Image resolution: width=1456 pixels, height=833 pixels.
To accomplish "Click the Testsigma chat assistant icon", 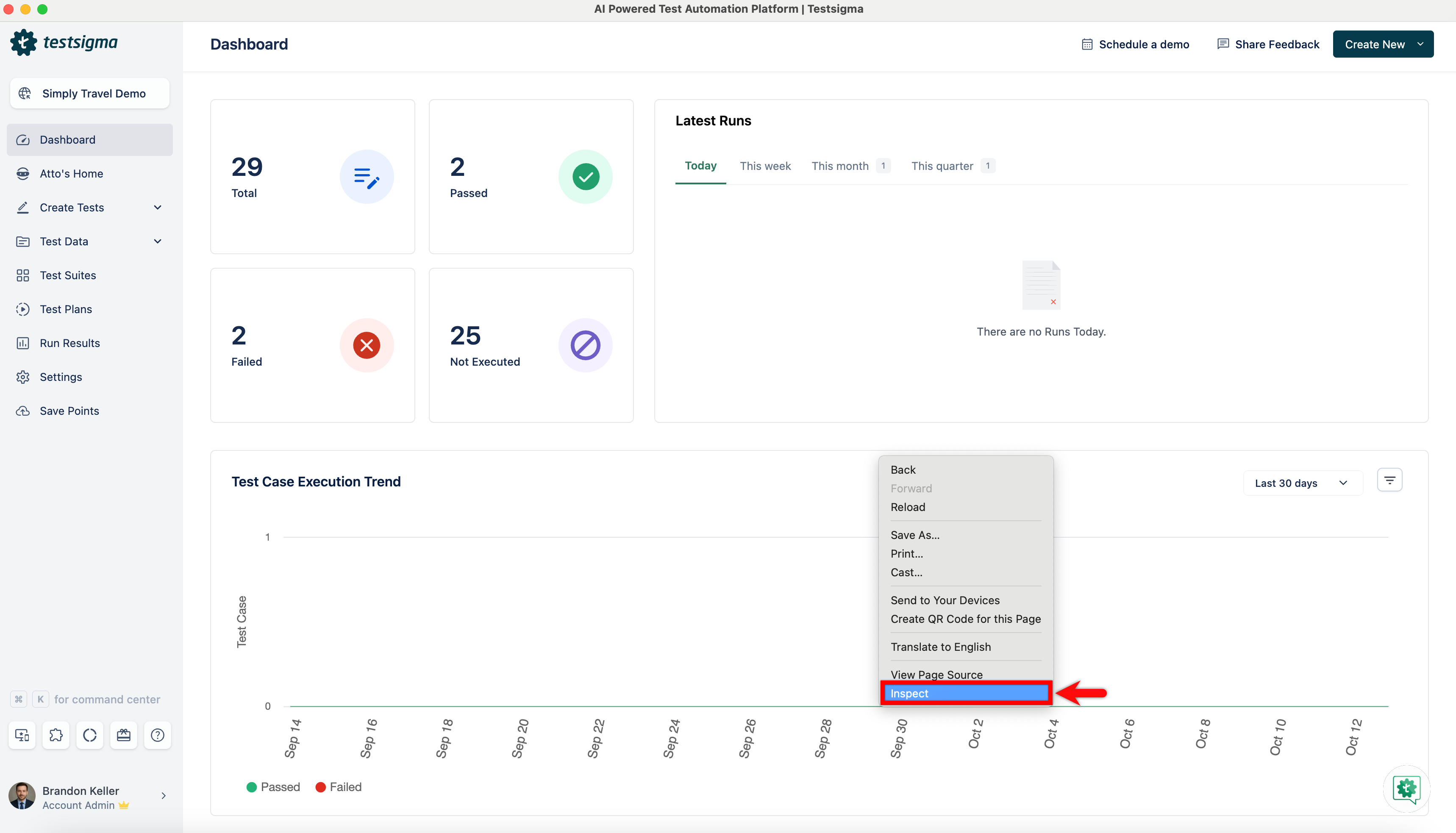I will tap(1406, 789).
